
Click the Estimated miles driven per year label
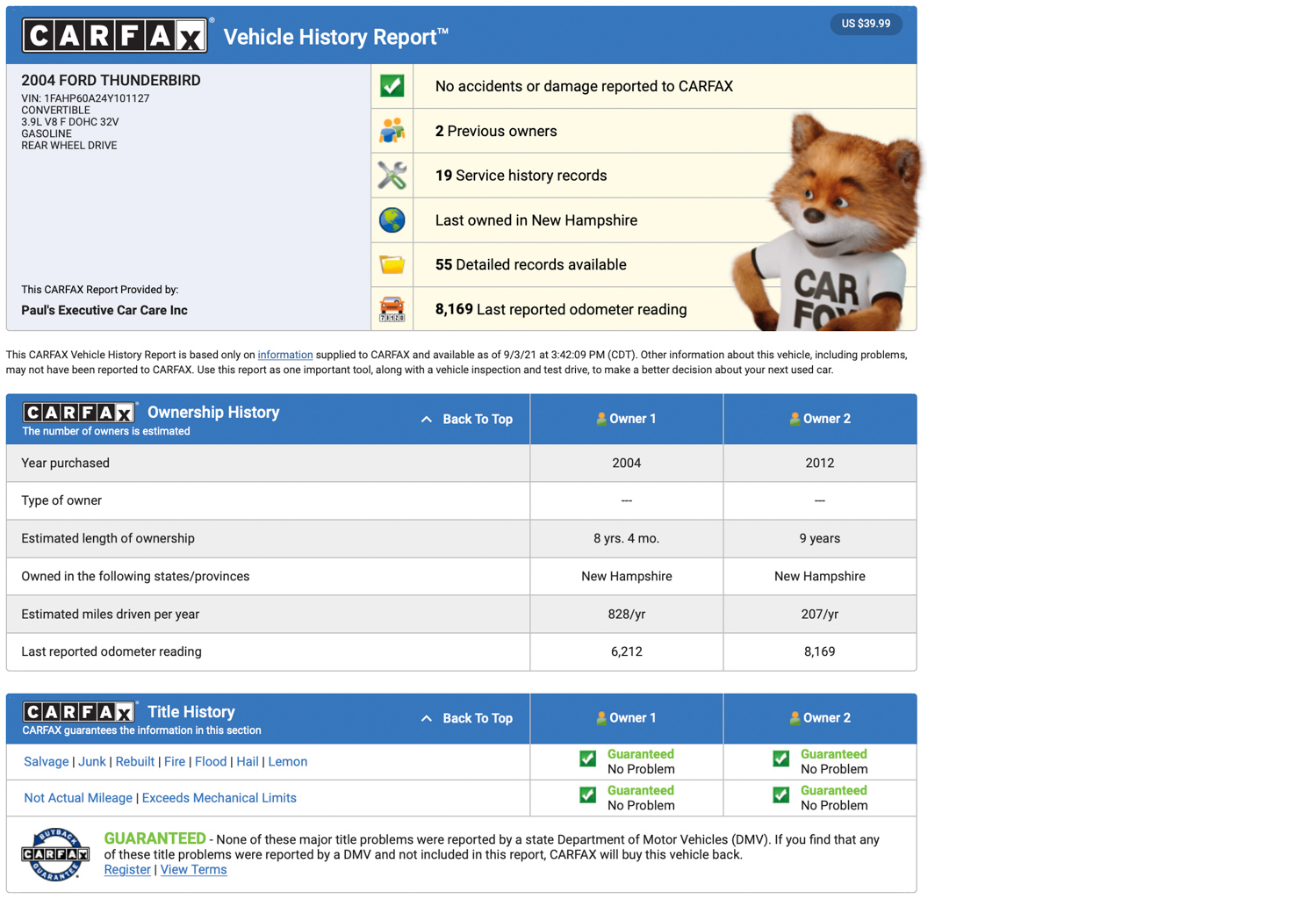click(x=111, y=614)
